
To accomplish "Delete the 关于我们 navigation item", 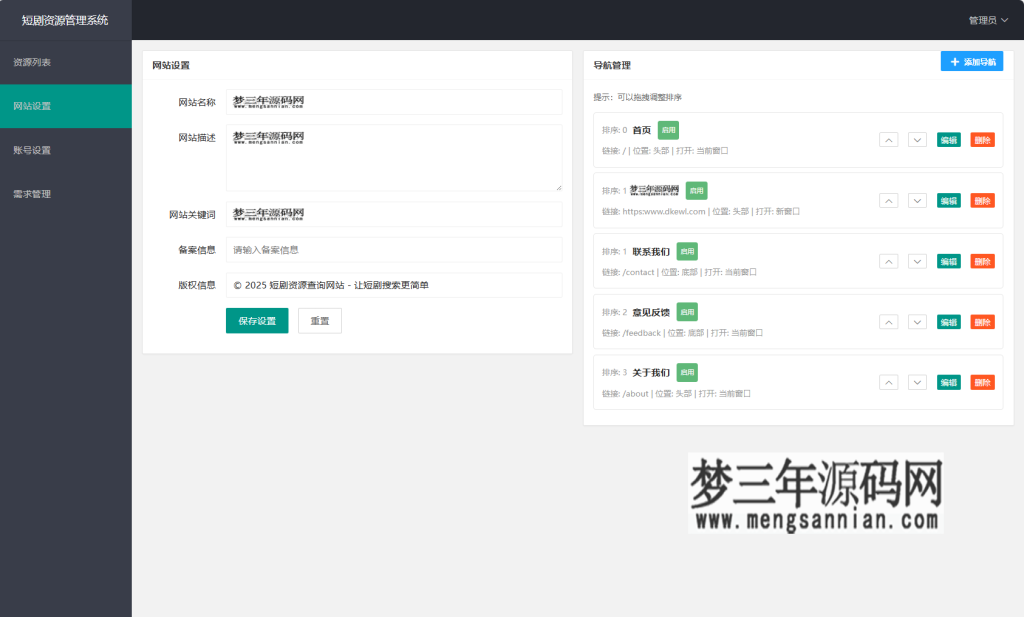I will click(x=982, y=382).
